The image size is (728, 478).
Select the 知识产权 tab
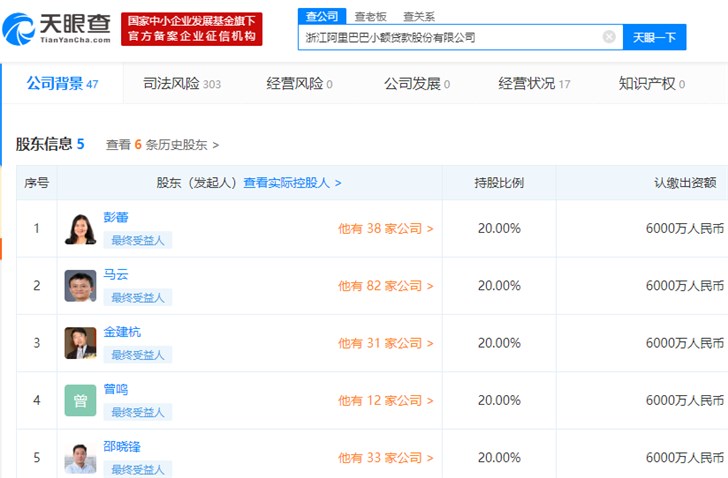click(x=652, y=84)
